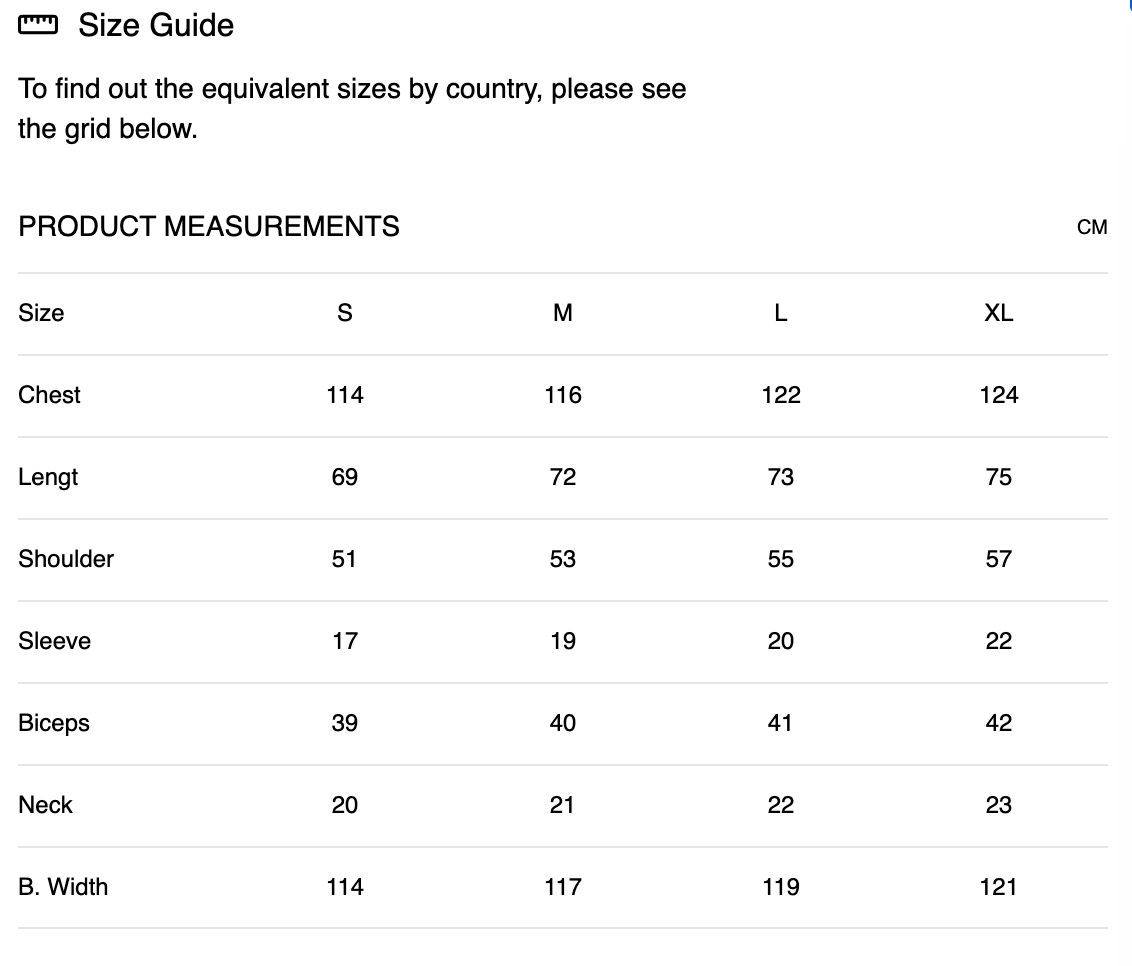
Task: Click the Lengt row label
Action: coord(48,477)
